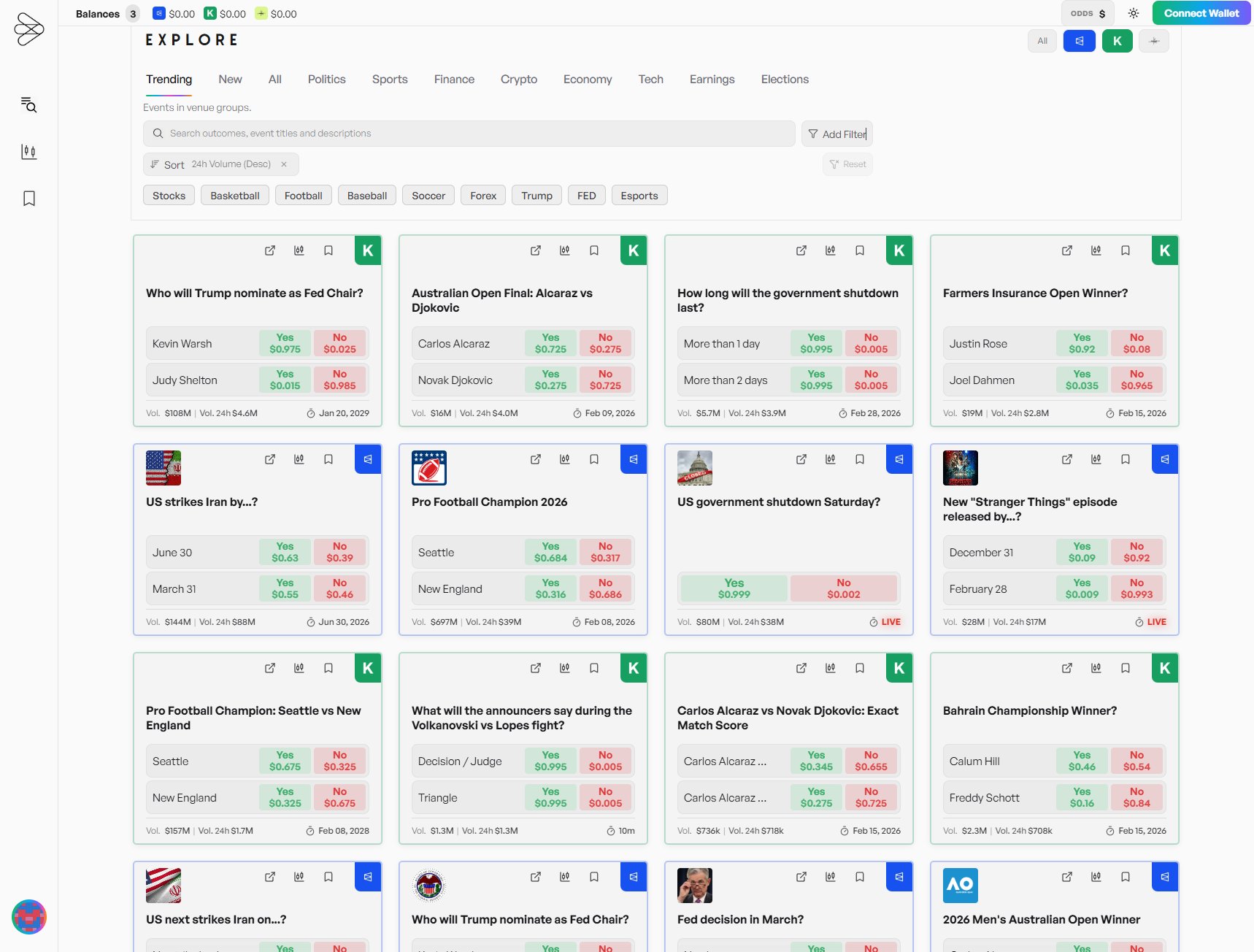Screen dimensions: 1254x952
Task: Buy Yes on Kevin Warsh at $0.975
Action: (x=285, y=343)
